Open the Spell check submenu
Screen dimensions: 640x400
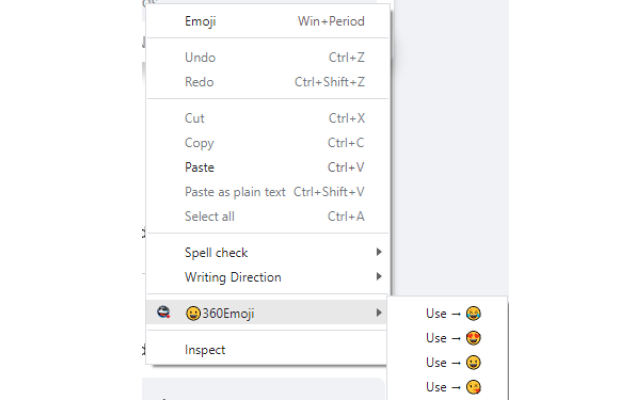267,253
